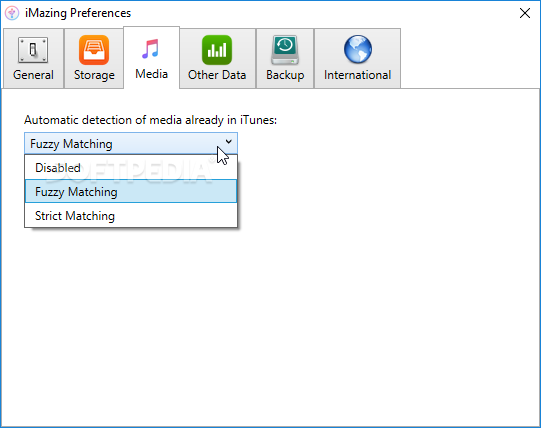Click the iMazing app icon in title bar
The width and height of the screenshot is (541, 428).
pyautogui.click(x=12, y=13)
